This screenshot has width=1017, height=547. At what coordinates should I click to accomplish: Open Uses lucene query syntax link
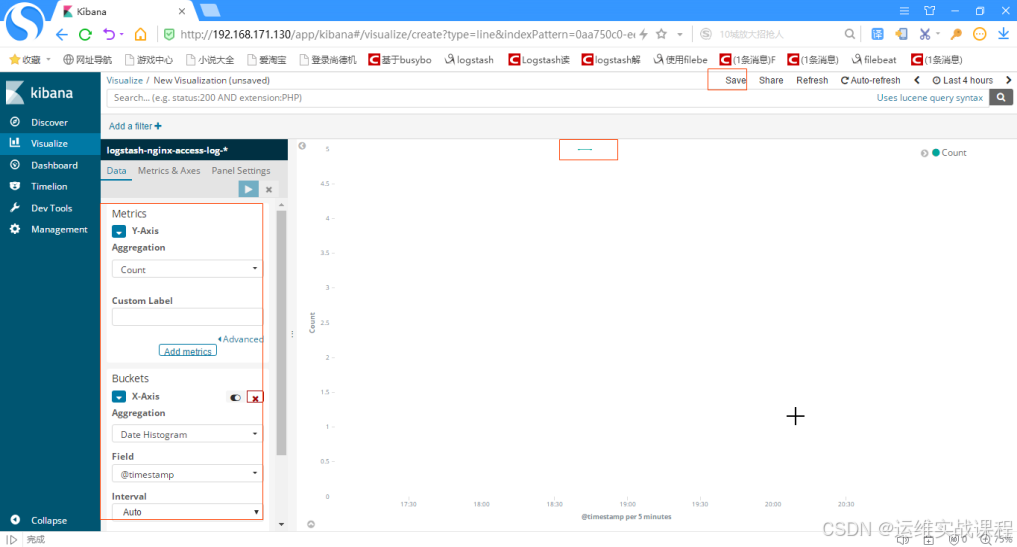pyautogui.click(x=929, y=97)
